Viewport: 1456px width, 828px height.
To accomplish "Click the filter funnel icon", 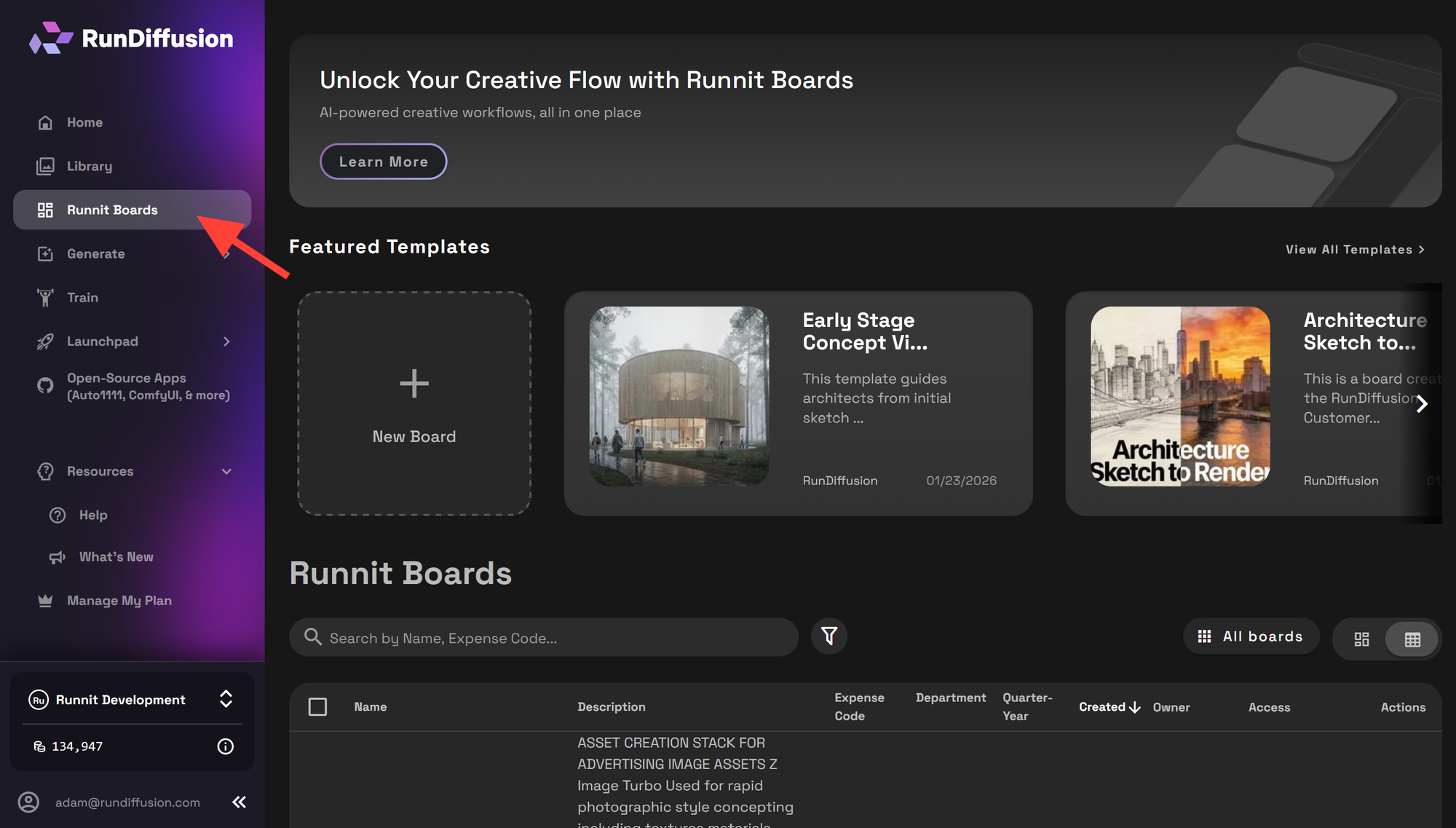I will click(x=828, y=636).
